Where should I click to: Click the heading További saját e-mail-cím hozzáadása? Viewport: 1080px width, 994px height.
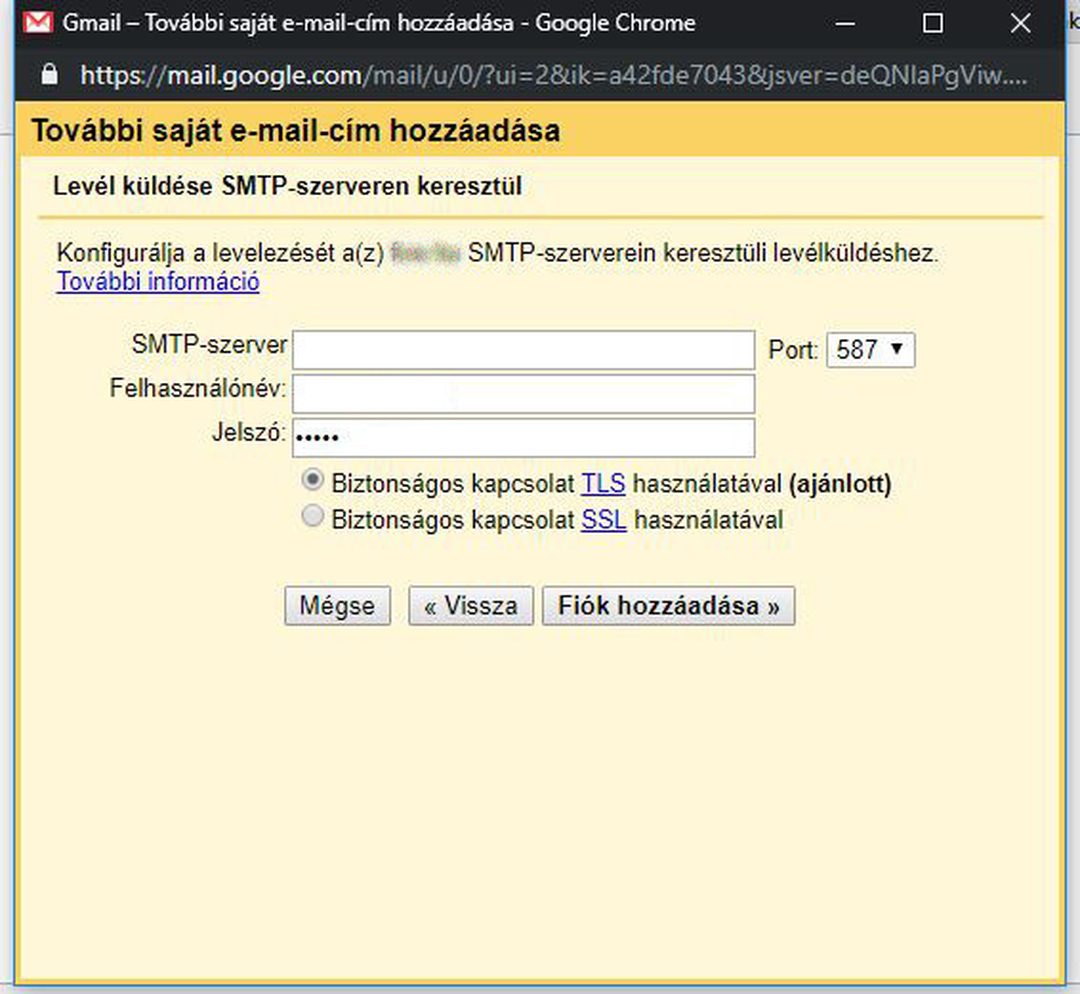tap(296, 131)
